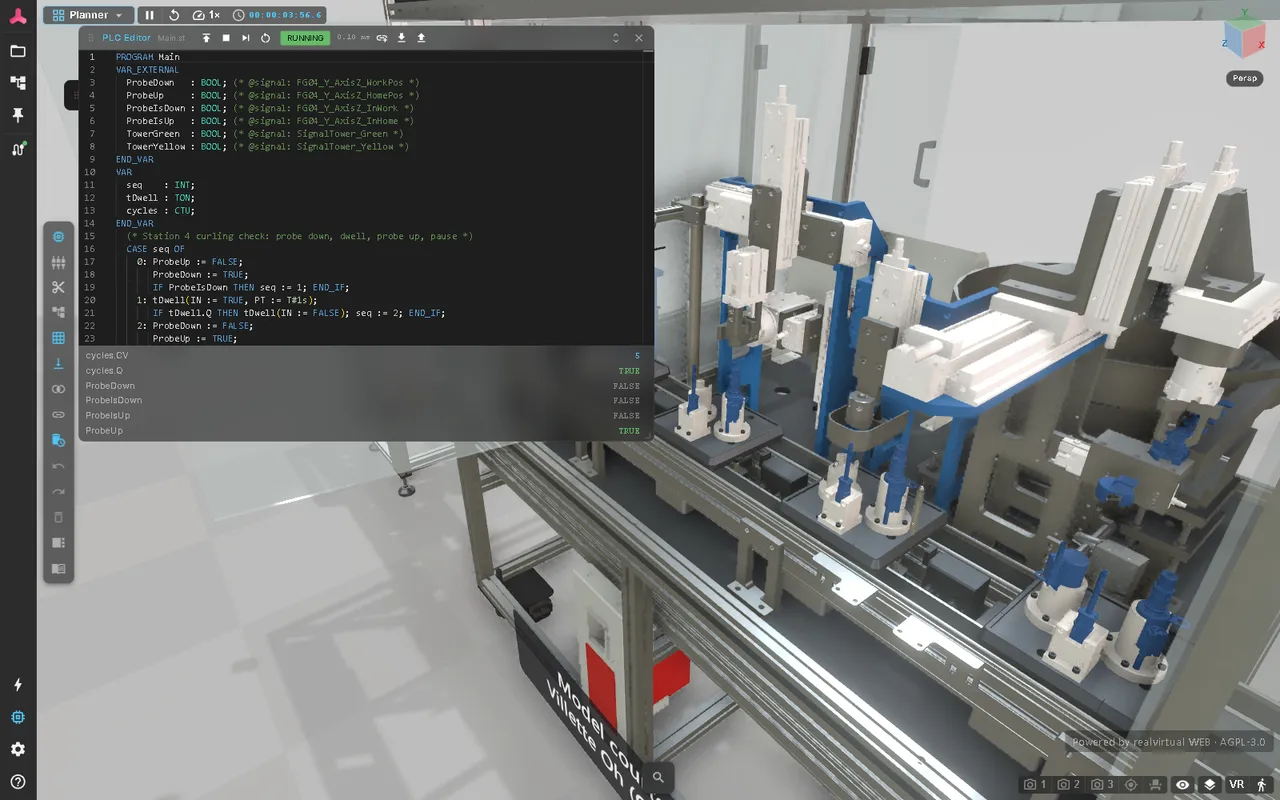
Task: Switch to camera view 2
Action: (1069, 785)
